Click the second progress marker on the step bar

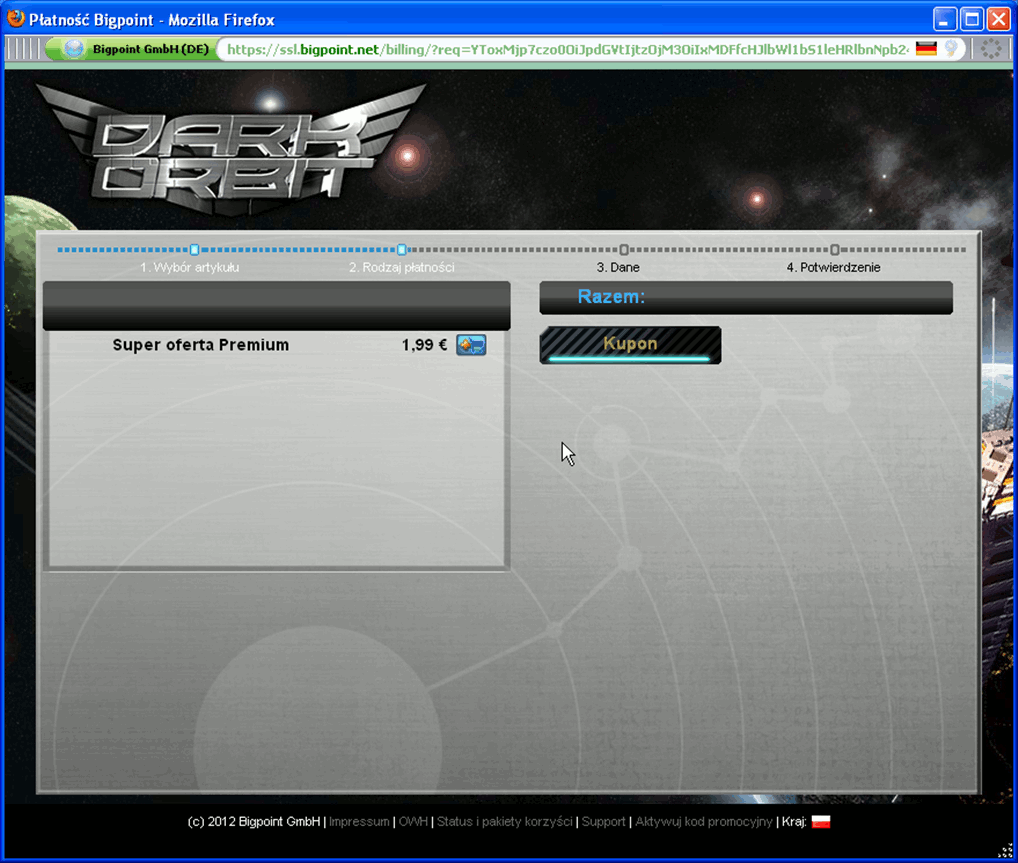(x=402, y=249)
